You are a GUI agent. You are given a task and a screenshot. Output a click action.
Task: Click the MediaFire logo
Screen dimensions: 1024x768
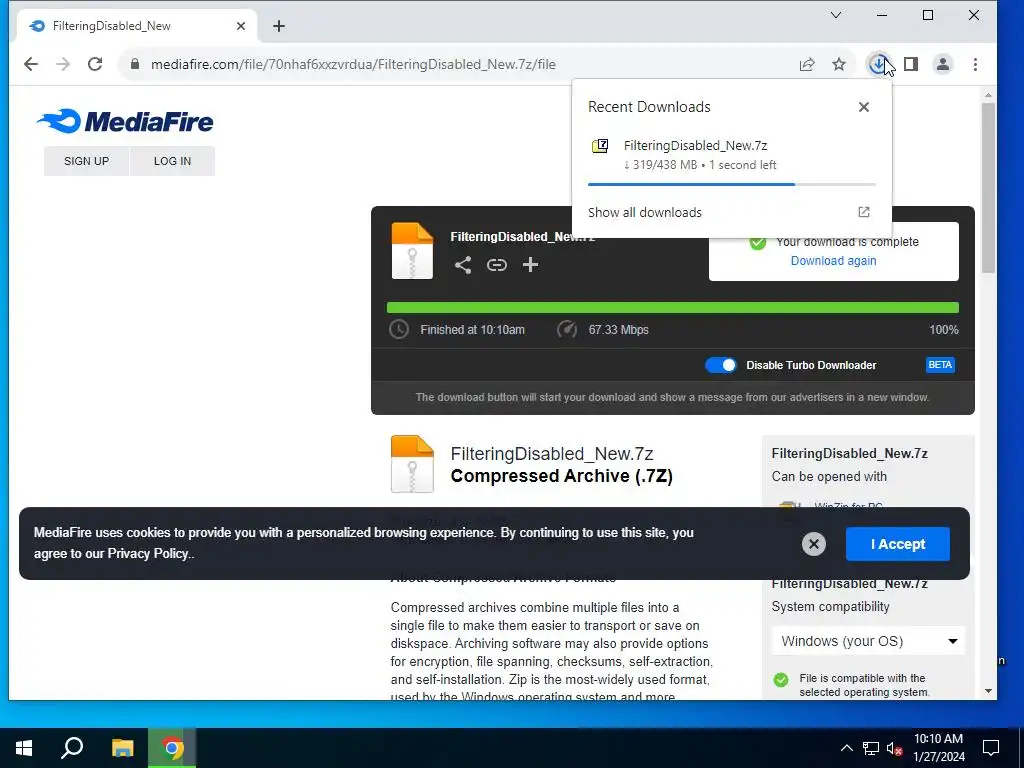point(125,121)
